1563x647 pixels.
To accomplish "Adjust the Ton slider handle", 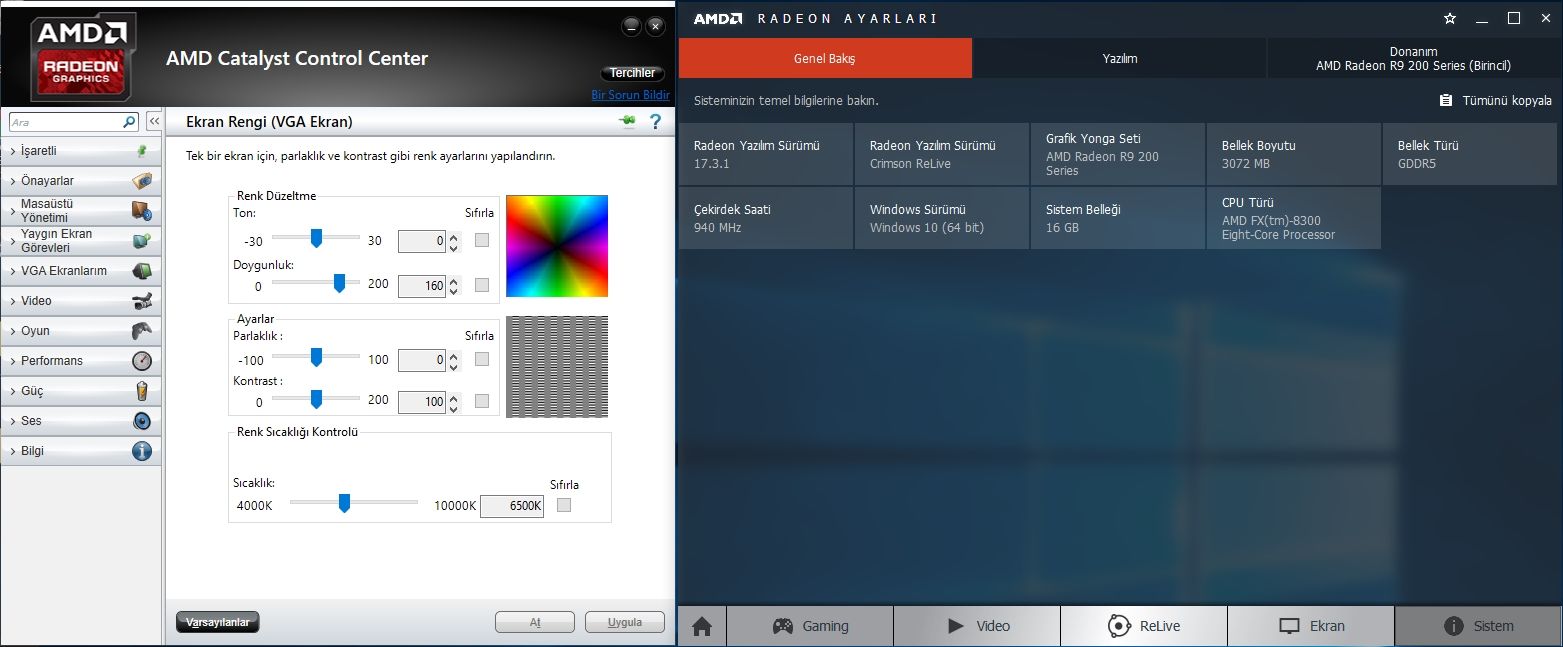I will pyautogui.click(x=316, y=238).
